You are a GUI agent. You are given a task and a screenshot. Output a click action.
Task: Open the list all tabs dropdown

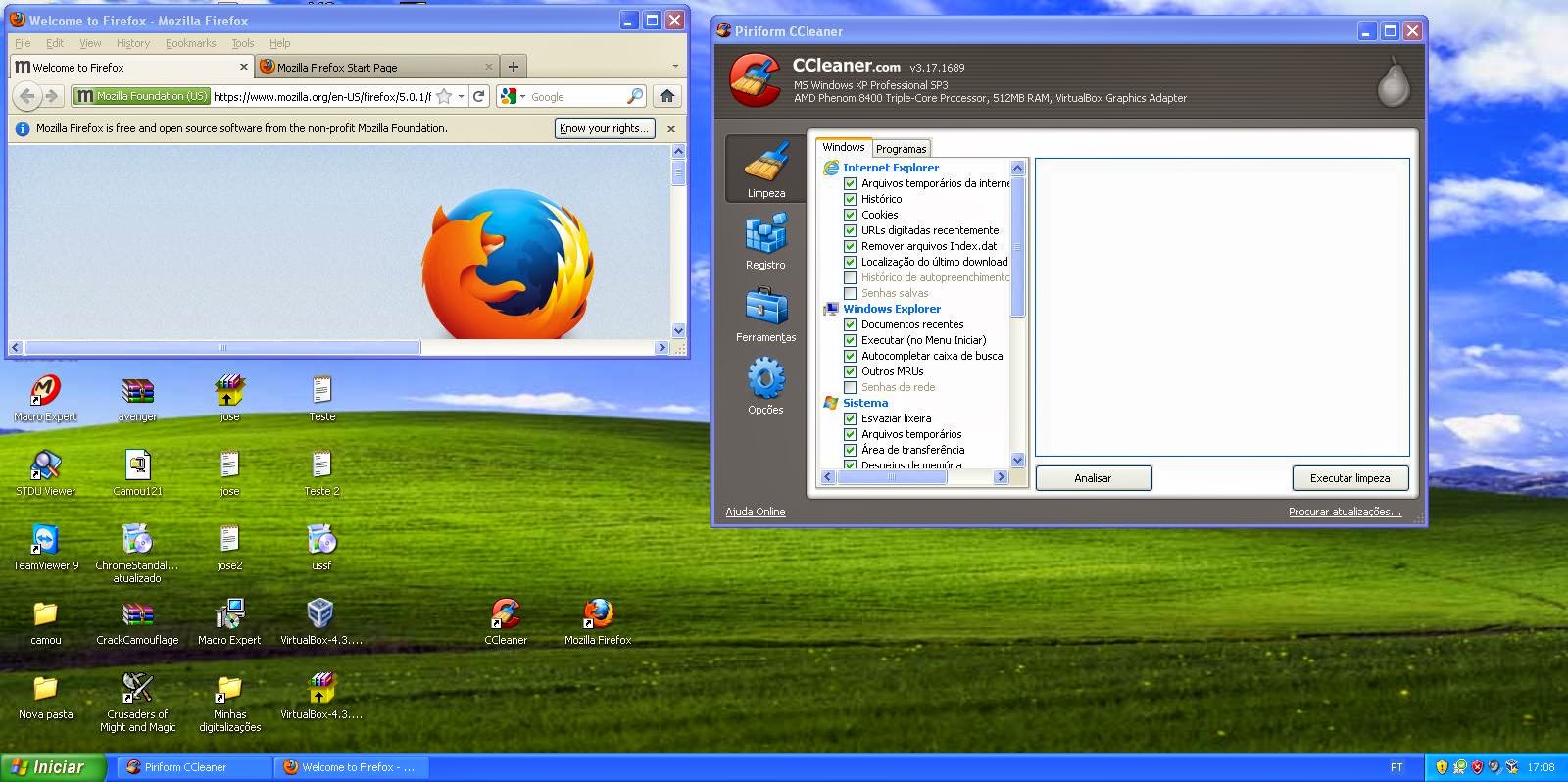click(675, 67)
